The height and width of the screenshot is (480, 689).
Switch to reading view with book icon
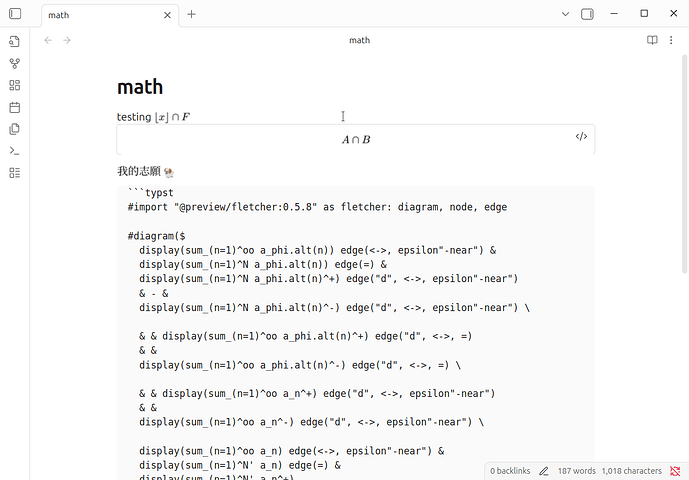[652, 40]
